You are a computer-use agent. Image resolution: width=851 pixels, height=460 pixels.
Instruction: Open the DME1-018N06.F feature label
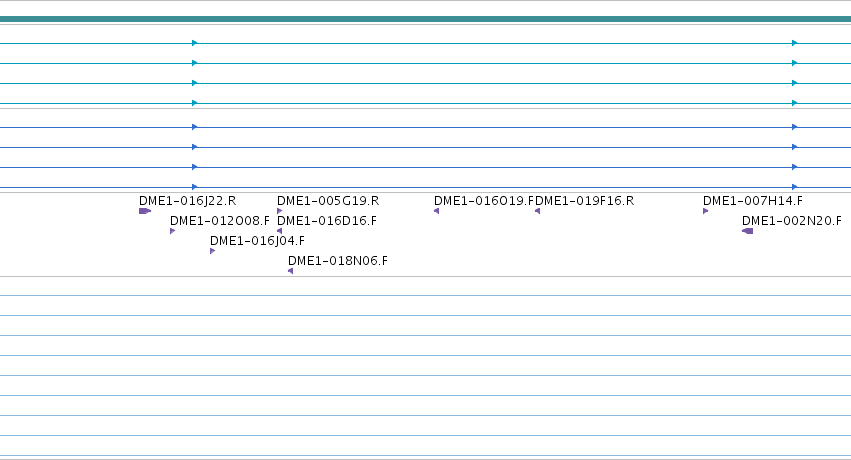[338, 261]
